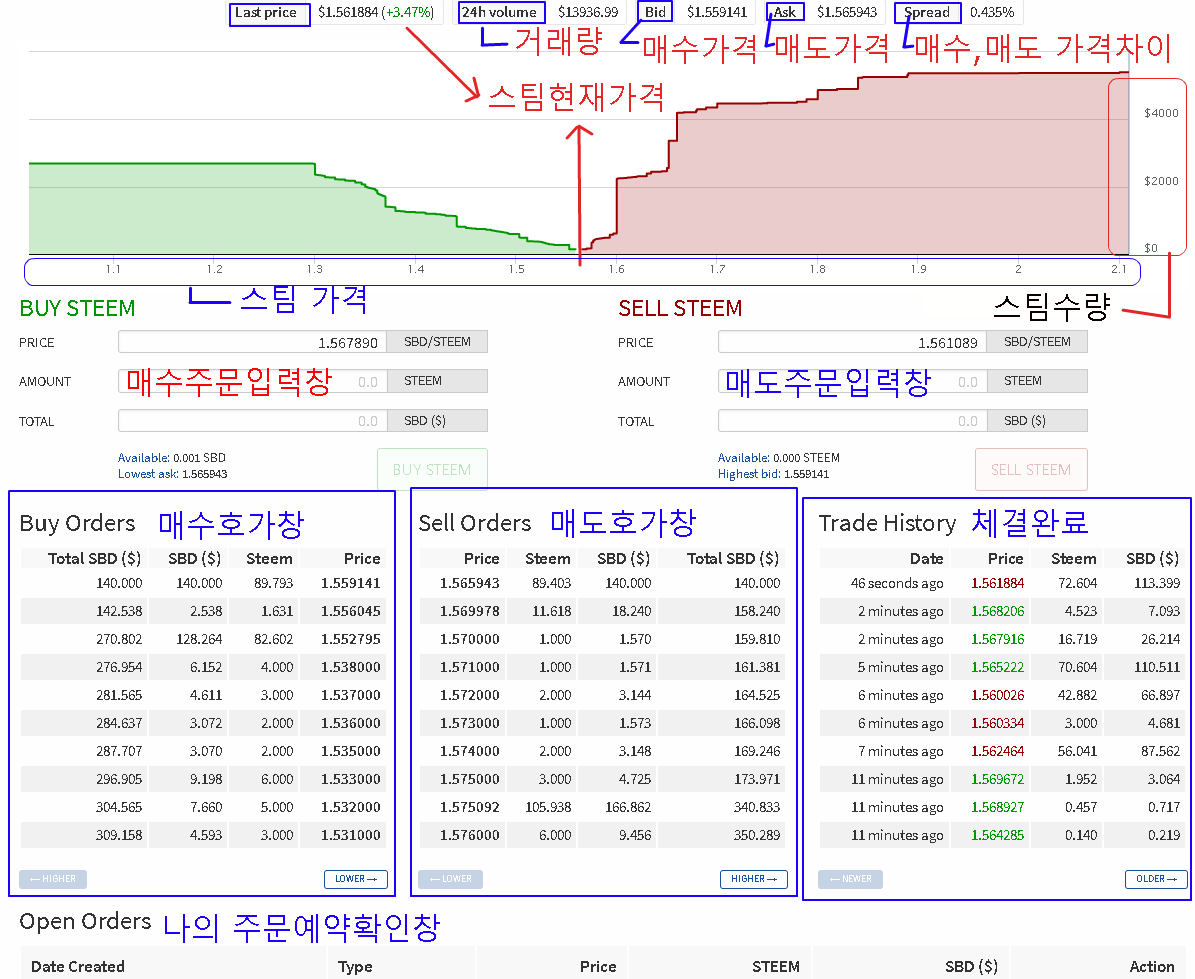Select sell order priced 1.565943
Image resolution: width=1195 pixels, height=979 pixels.
[x=603, y=583]
